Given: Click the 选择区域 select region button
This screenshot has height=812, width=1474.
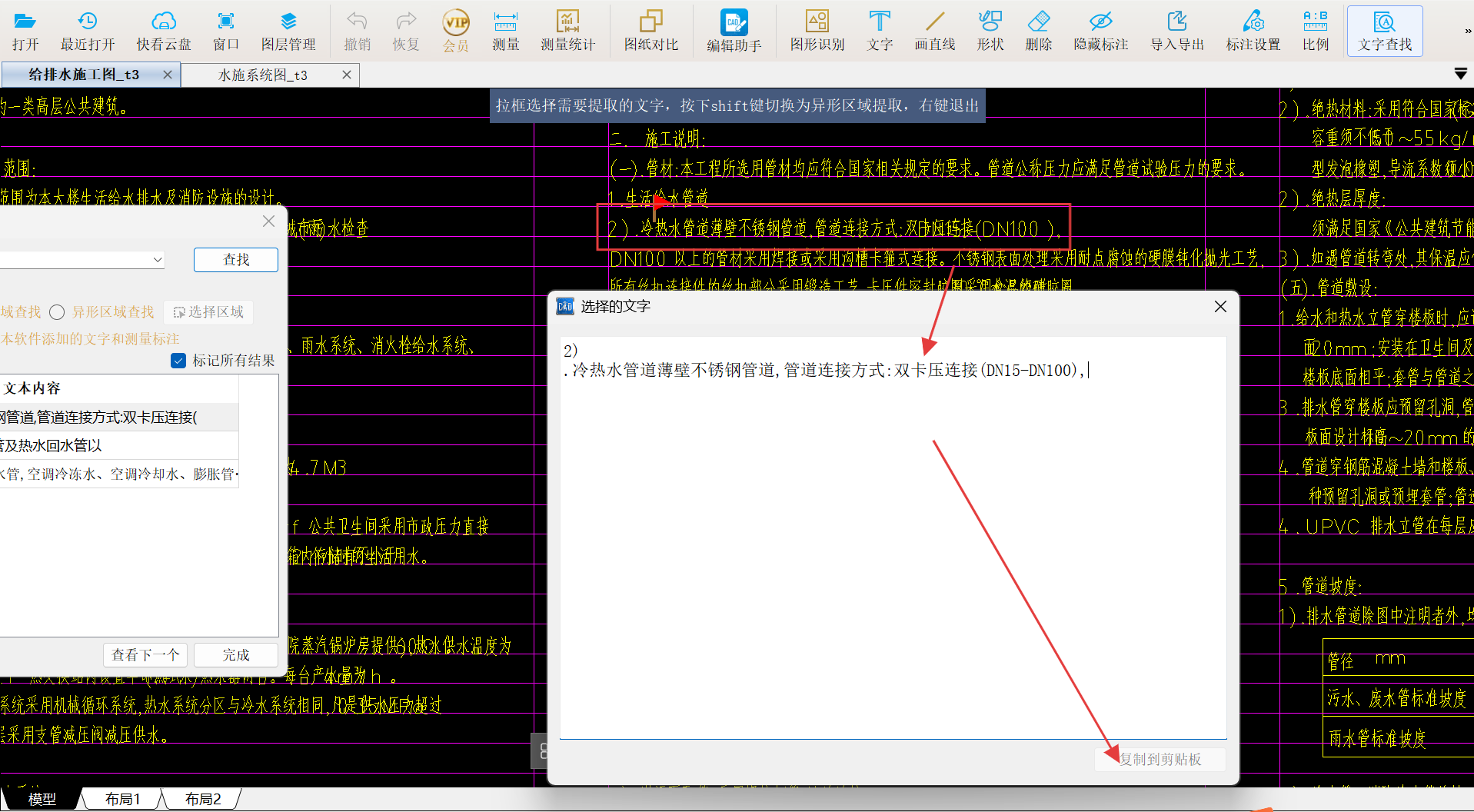Looking at the screenshot, I should tap(208, 312).
